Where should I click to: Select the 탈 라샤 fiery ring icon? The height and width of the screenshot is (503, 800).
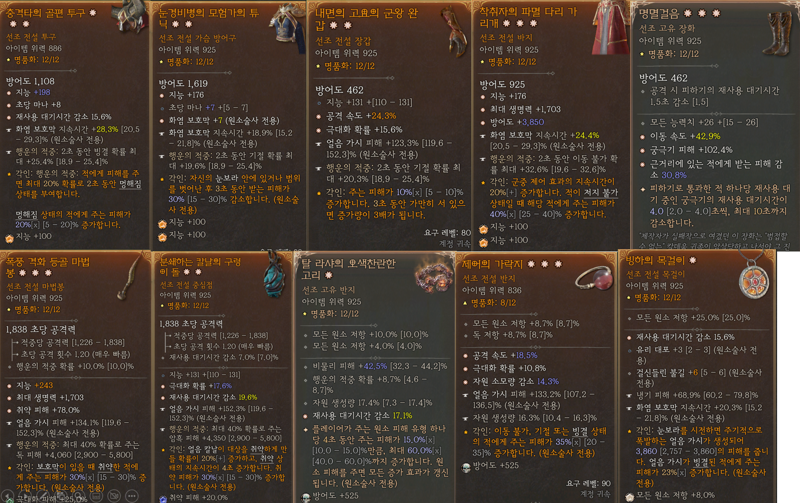434,274
